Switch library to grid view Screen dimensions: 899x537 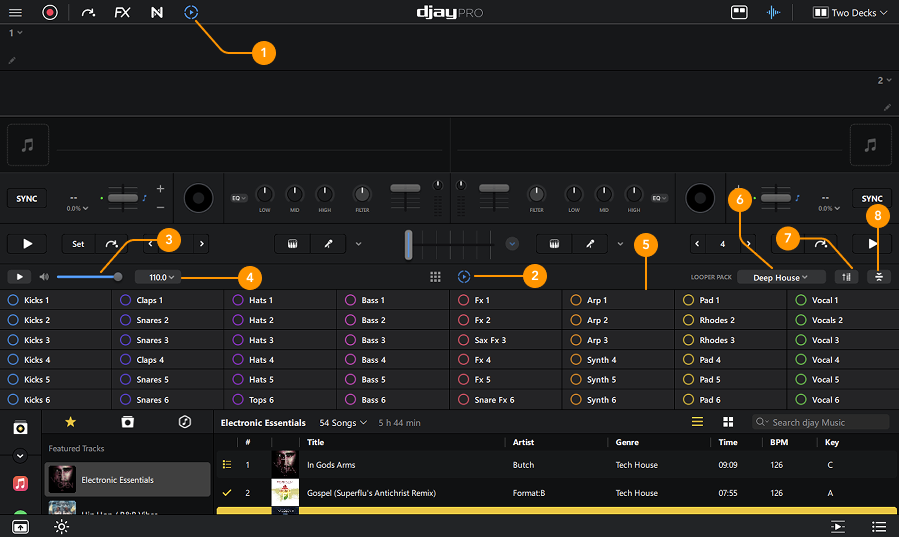728,423
